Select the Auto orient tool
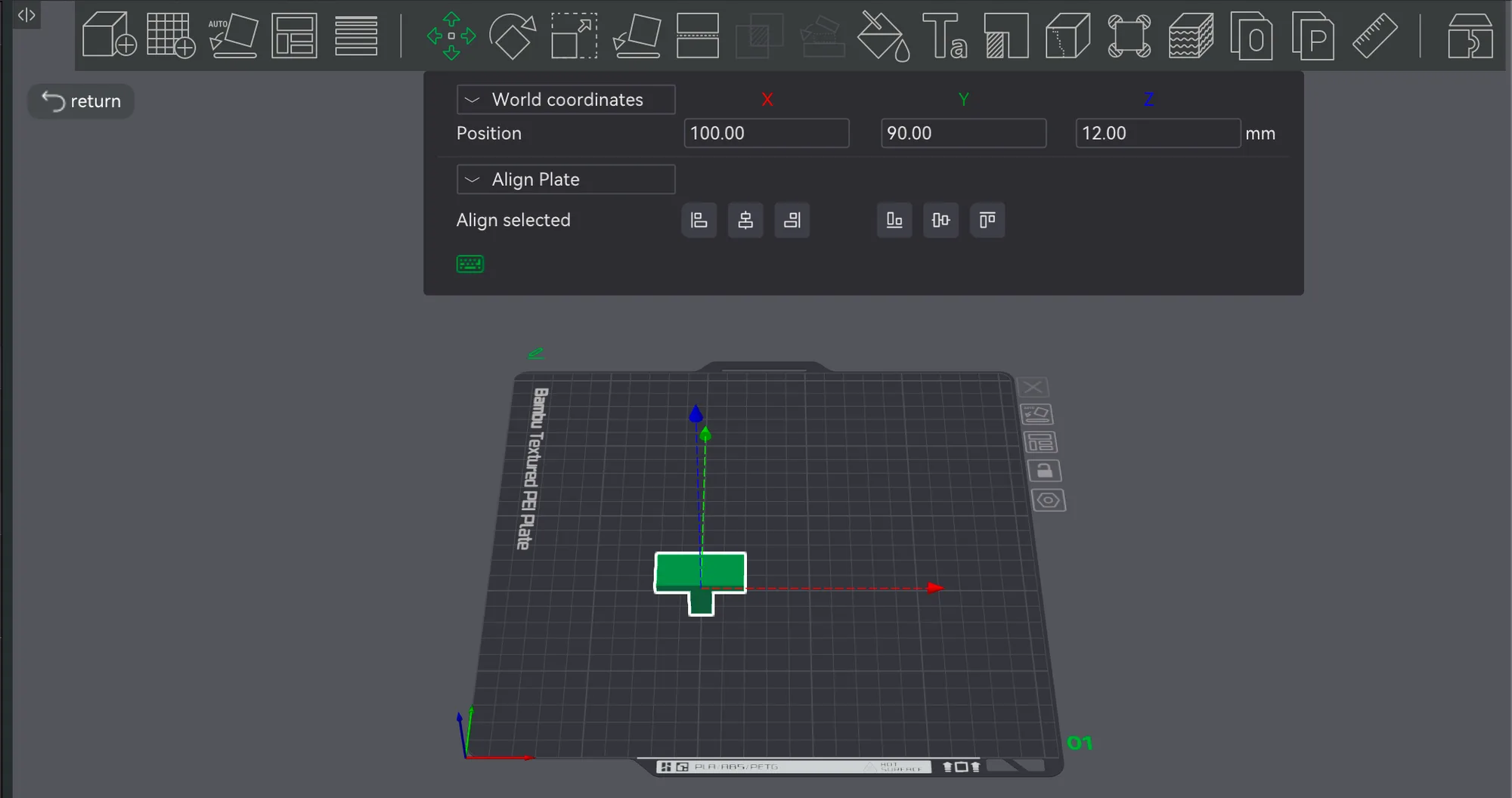 click(x=233, y=36)
